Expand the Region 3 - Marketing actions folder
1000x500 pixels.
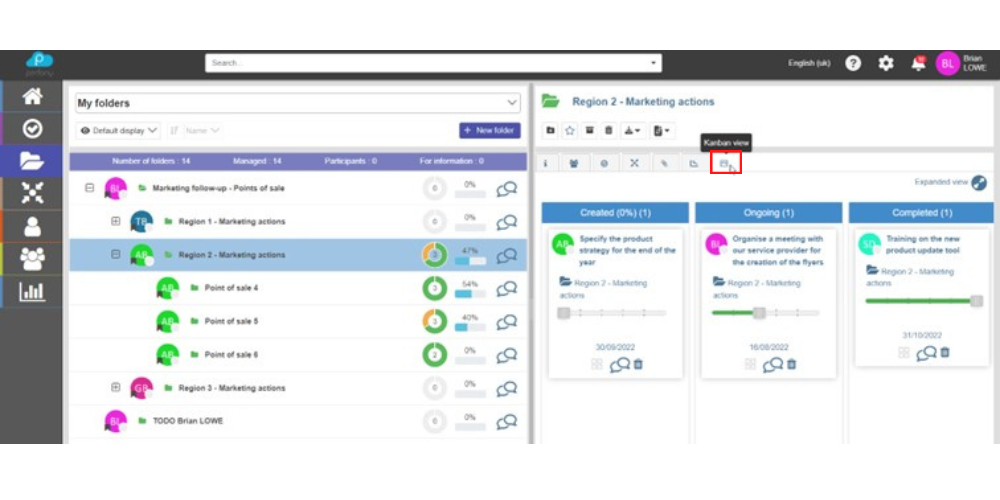pyautogui.click(x=116, y=387)
